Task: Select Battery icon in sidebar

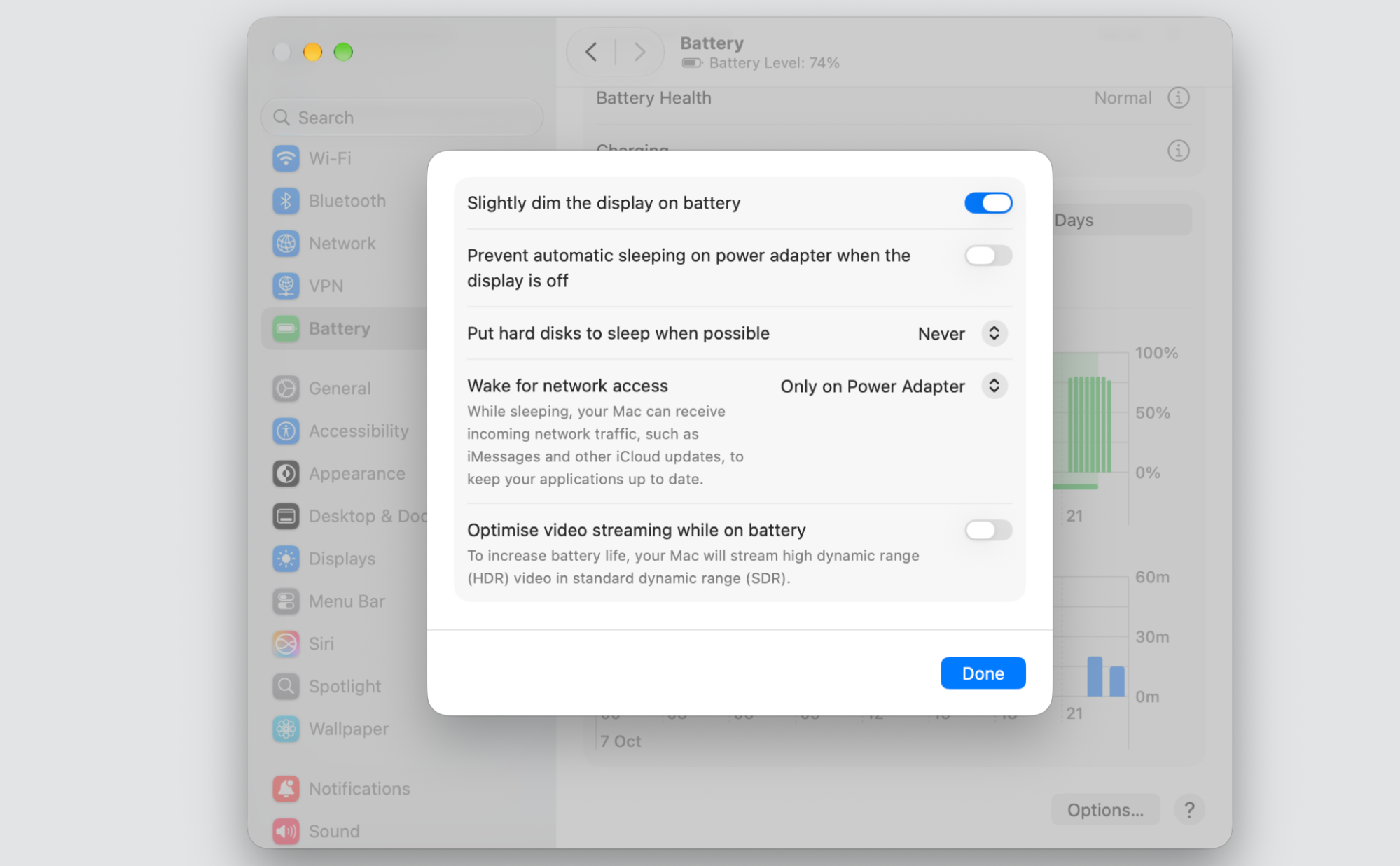Action: tap(286, 328)
